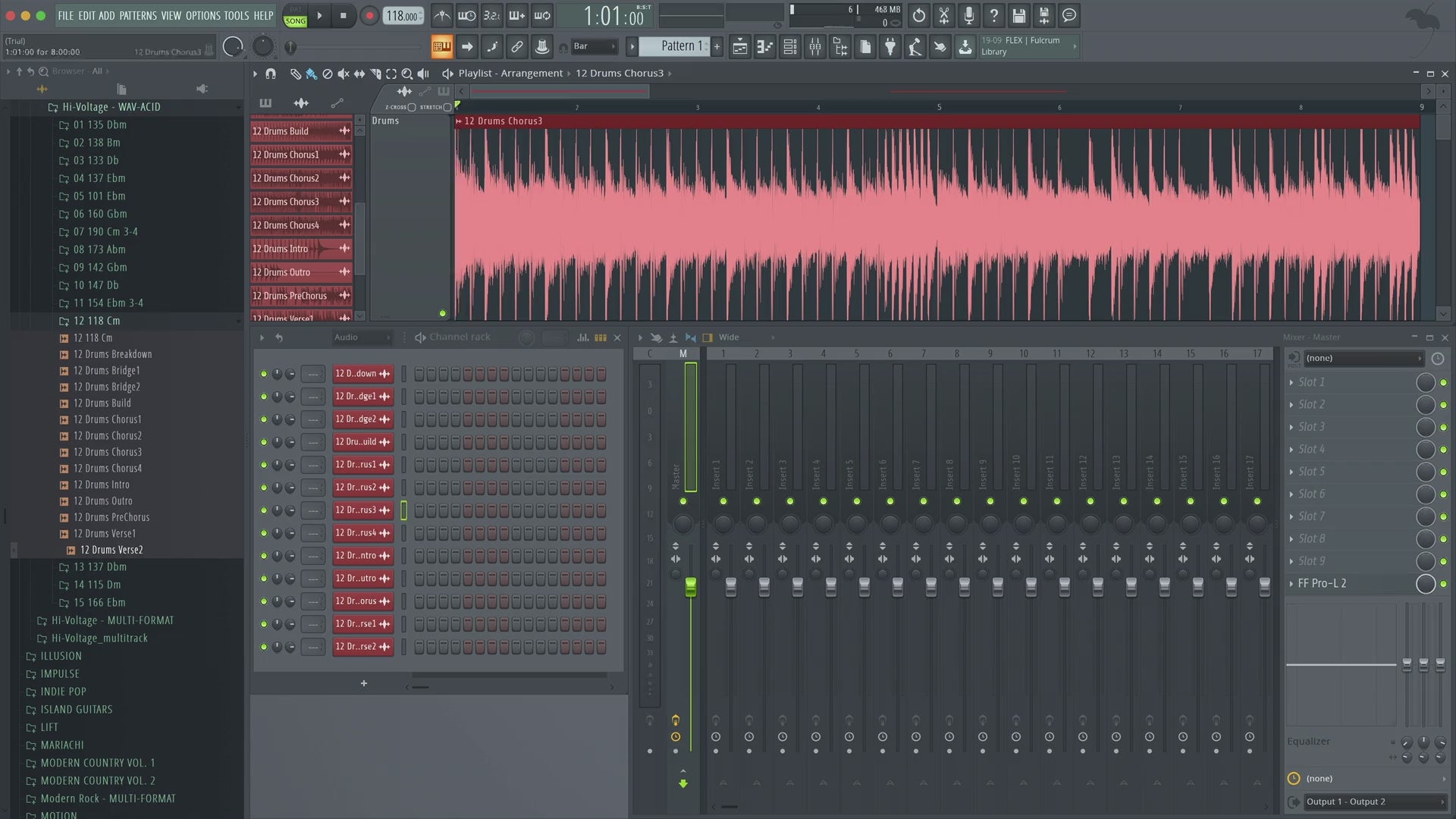Viewport: 1456px width, 819px height.
Task: Toggle the green enable LED for channel 12 Dr..rus3
Action: 263,510
